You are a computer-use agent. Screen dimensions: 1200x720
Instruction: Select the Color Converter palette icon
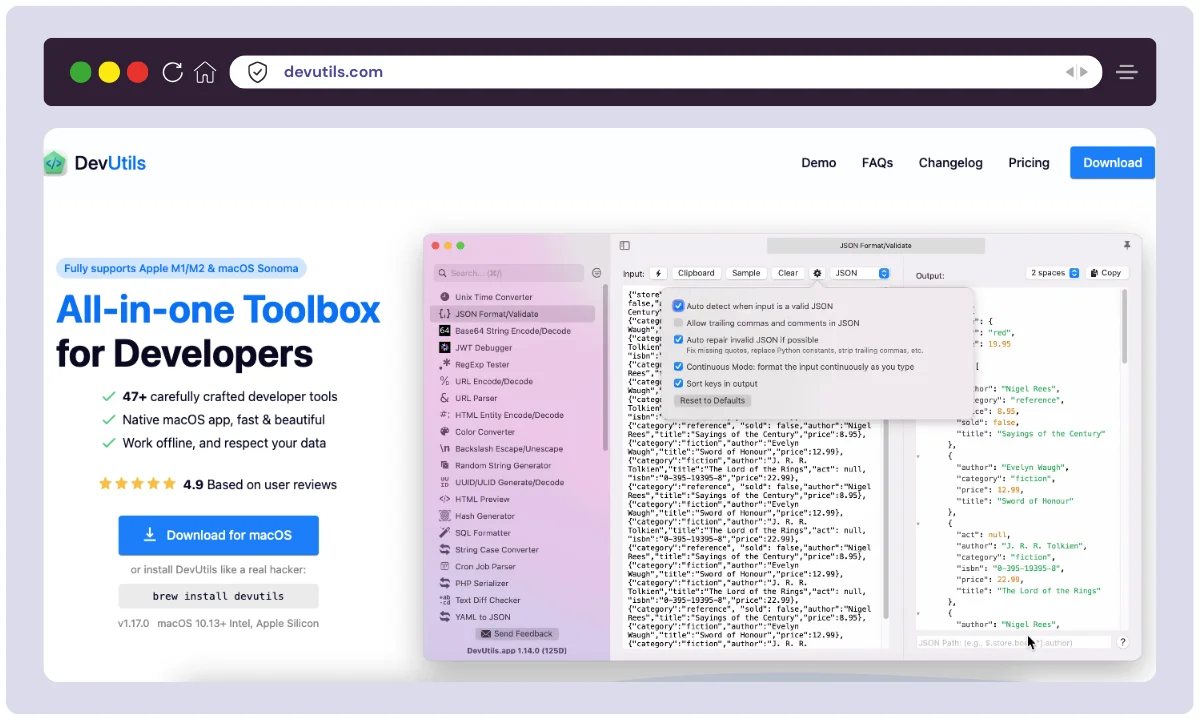[445, 432]
